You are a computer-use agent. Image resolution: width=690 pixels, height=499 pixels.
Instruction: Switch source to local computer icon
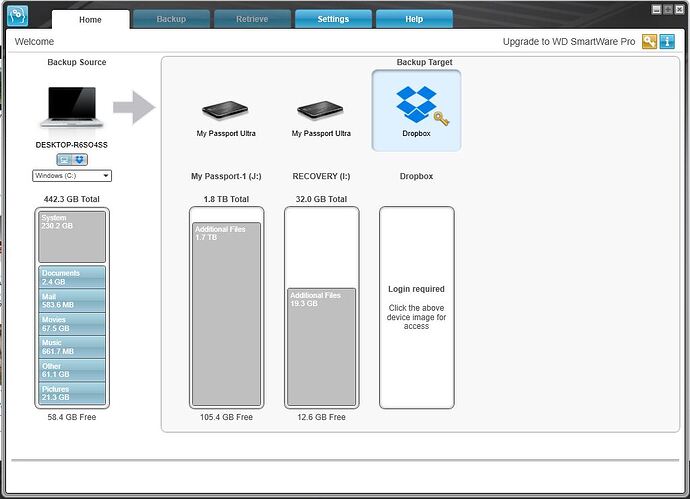click(64, 160)
